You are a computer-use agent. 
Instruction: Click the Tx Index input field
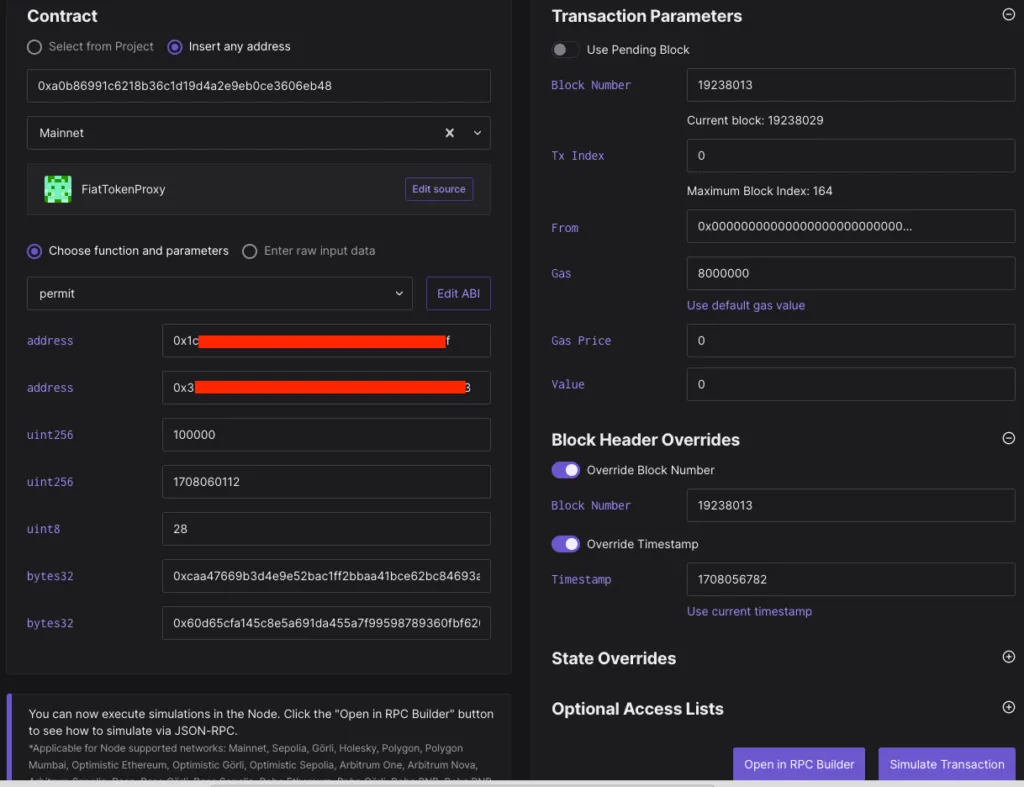coord(851,155)
